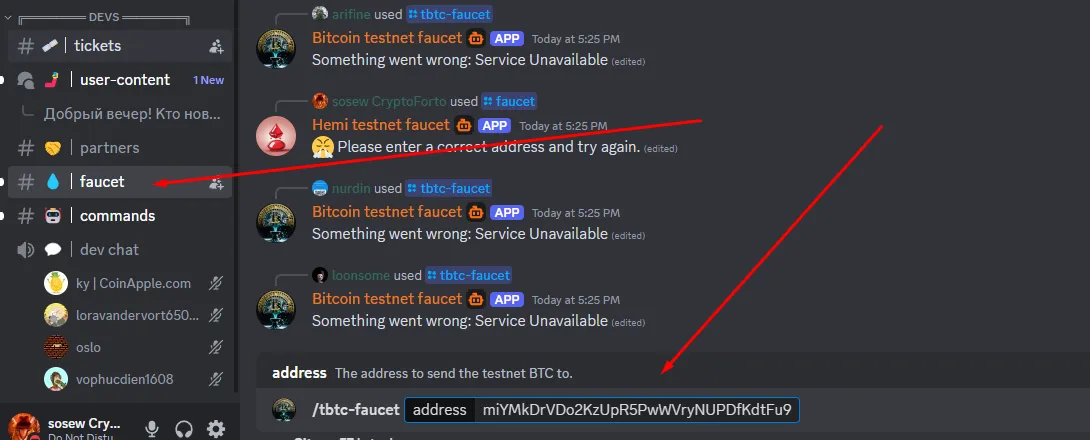Click the sosew Crypto user avatar in bottom panel
The image size is (1090, 440).
pos(24,427)
